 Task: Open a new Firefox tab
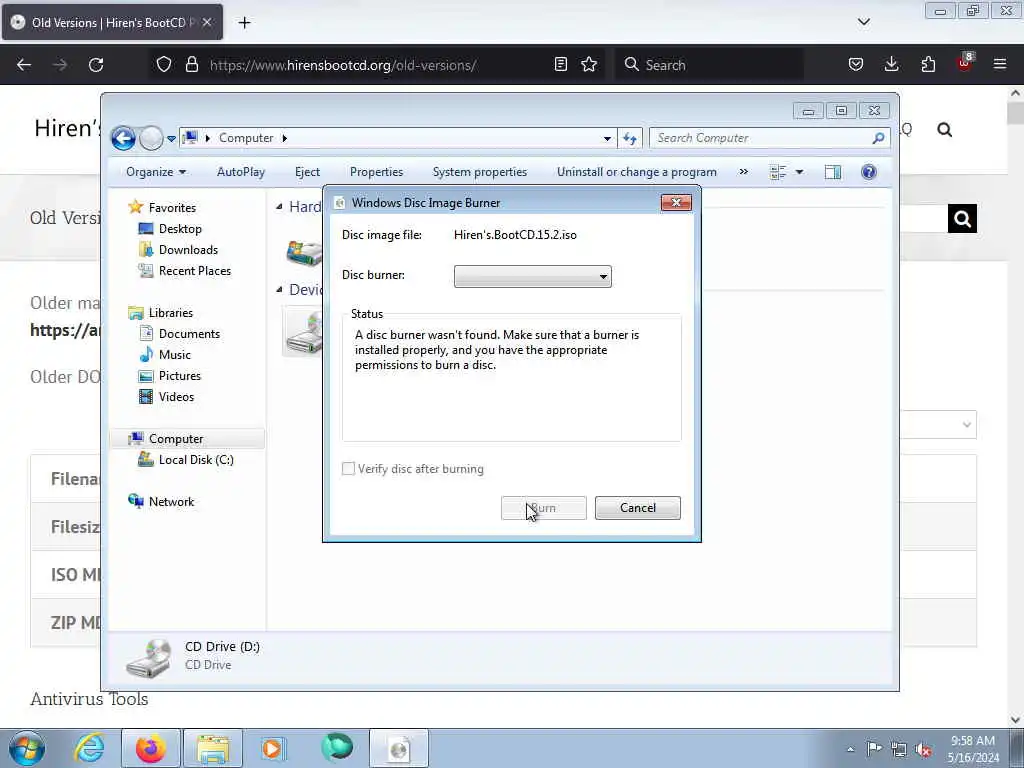point(244,23)
